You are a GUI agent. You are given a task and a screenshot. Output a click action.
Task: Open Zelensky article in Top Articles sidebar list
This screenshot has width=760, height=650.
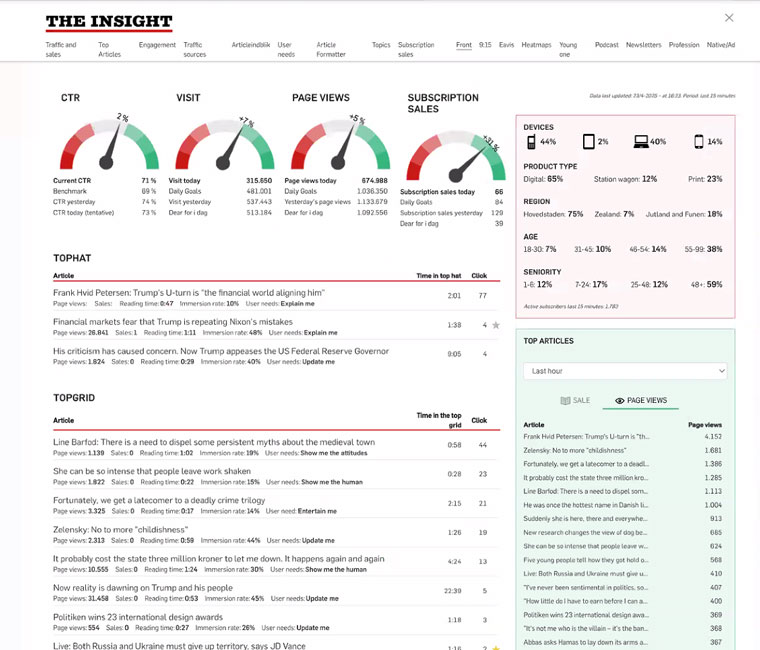(575, 450)
